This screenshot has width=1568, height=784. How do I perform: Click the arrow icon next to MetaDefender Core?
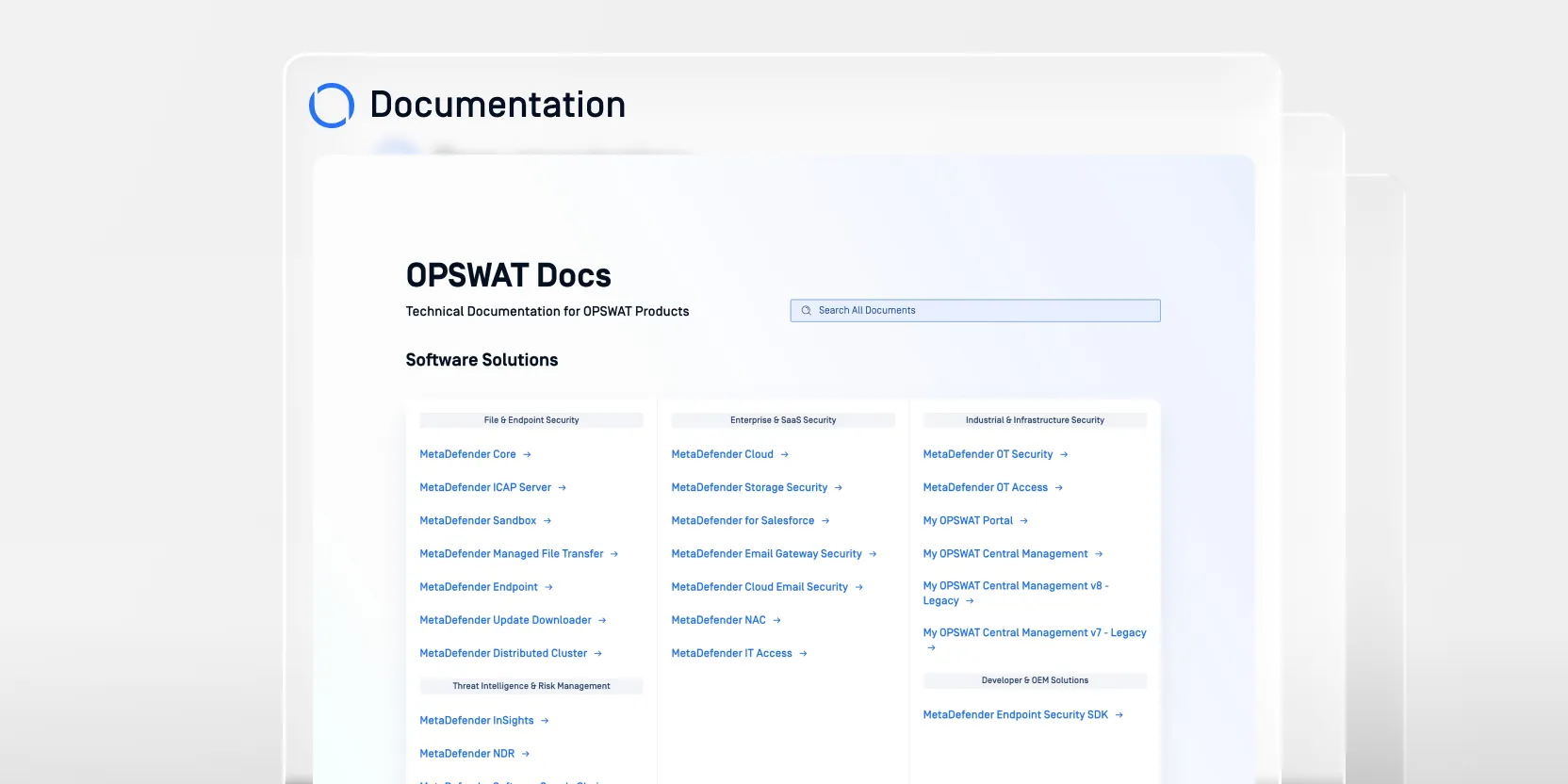[528, 455]
